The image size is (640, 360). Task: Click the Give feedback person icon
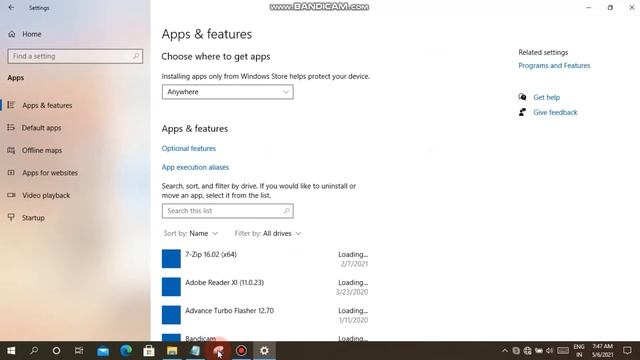[x=522, y=112]
